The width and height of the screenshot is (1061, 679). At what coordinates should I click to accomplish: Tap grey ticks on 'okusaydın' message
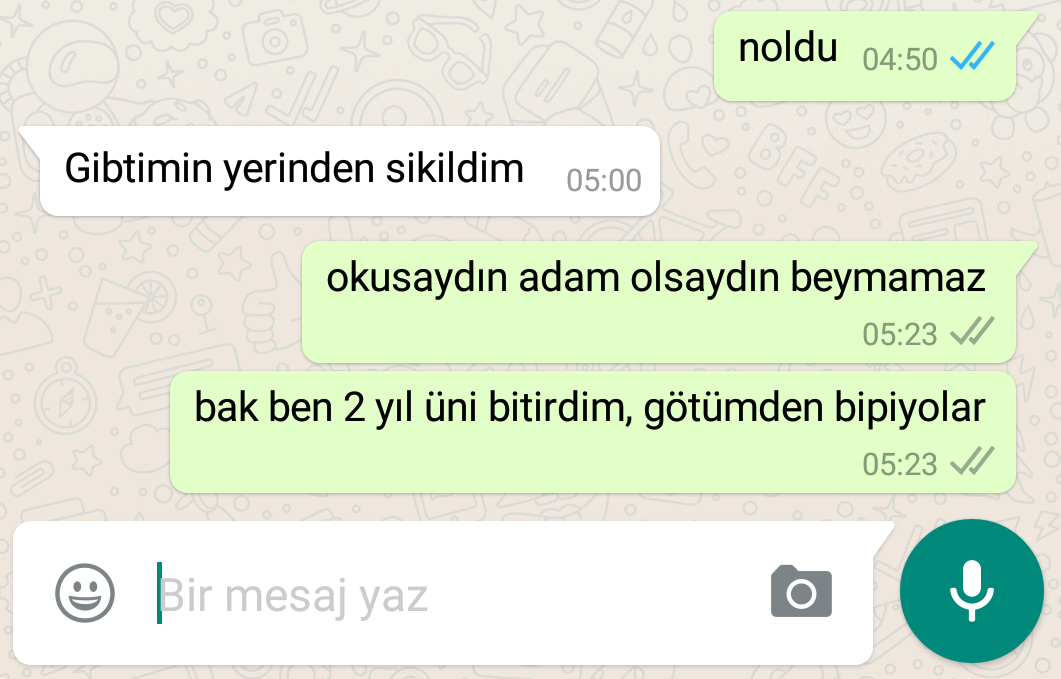(x=972, y=331)
